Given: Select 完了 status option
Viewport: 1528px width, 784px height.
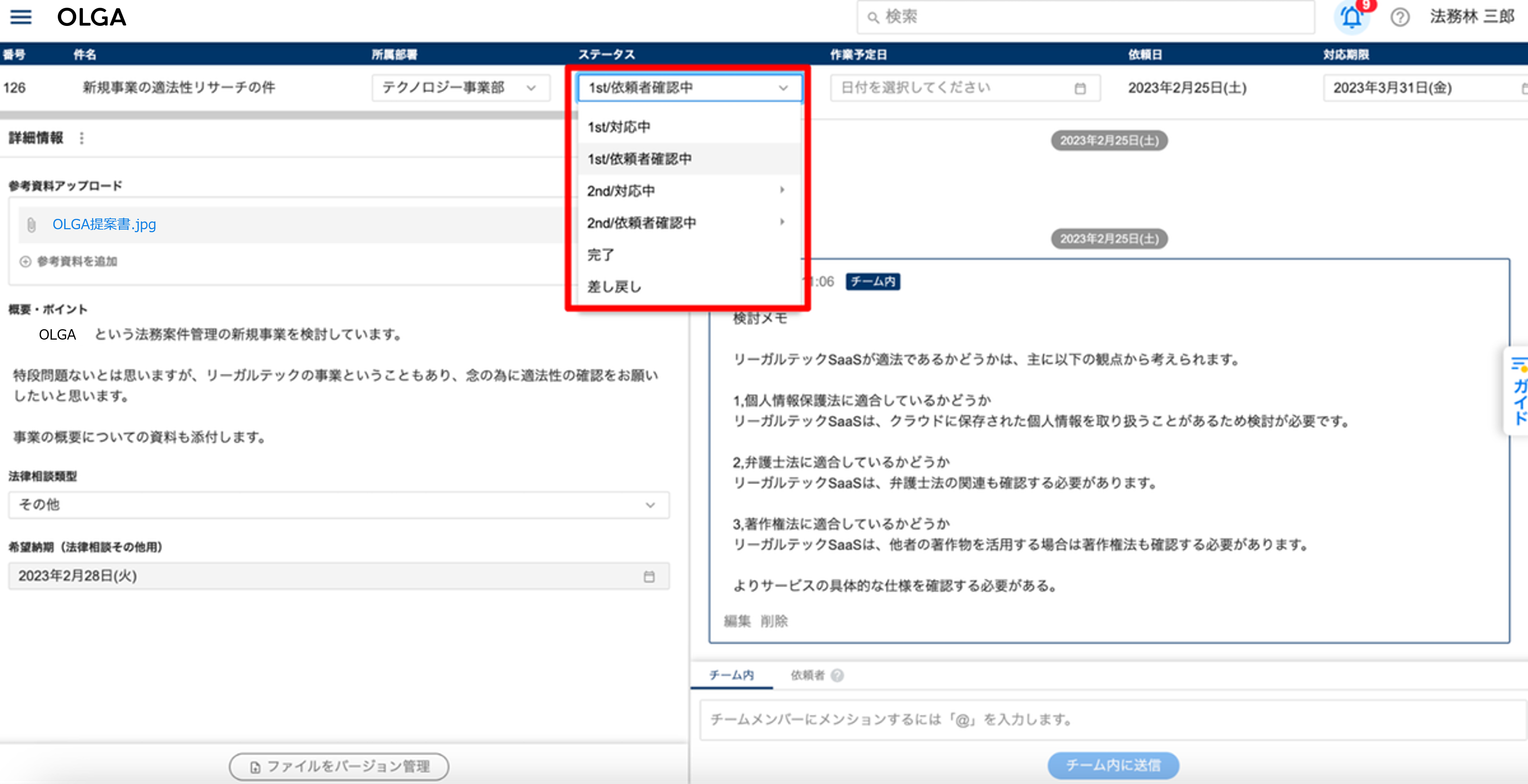Looking at the screenshot, I should pos(690,255).
